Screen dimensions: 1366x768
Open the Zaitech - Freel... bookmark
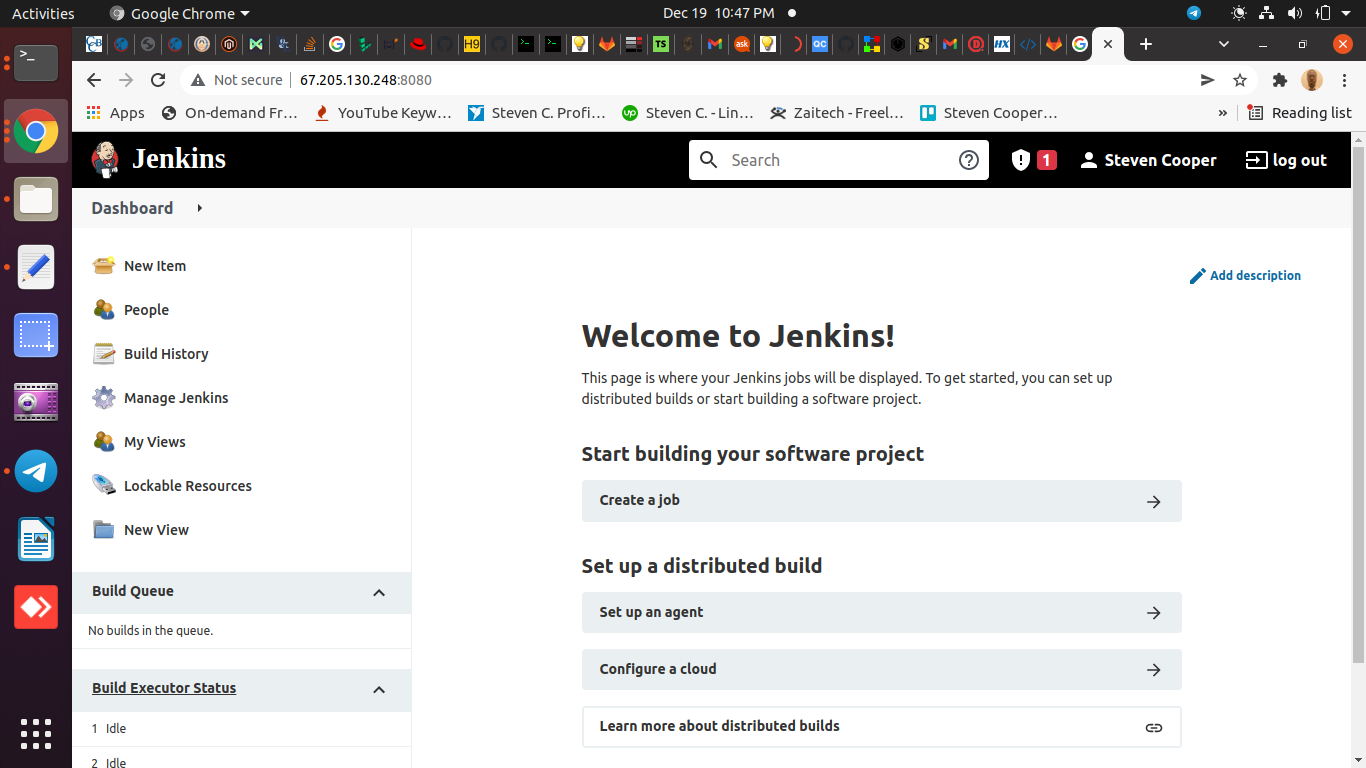[836, 113]
